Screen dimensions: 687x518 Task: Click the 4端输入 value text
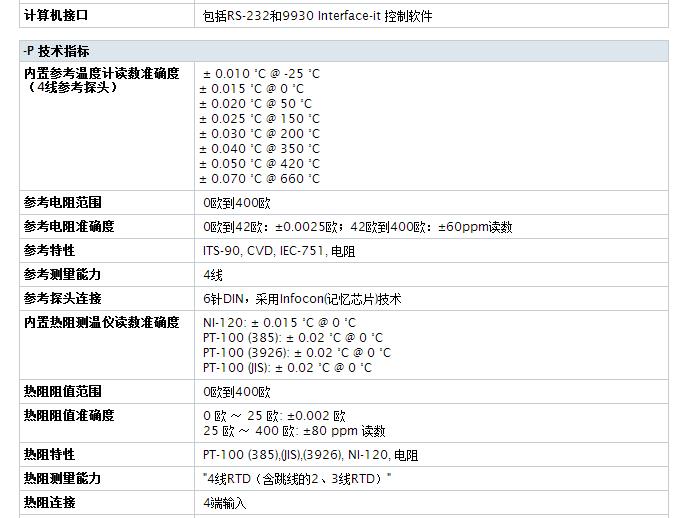224,503
